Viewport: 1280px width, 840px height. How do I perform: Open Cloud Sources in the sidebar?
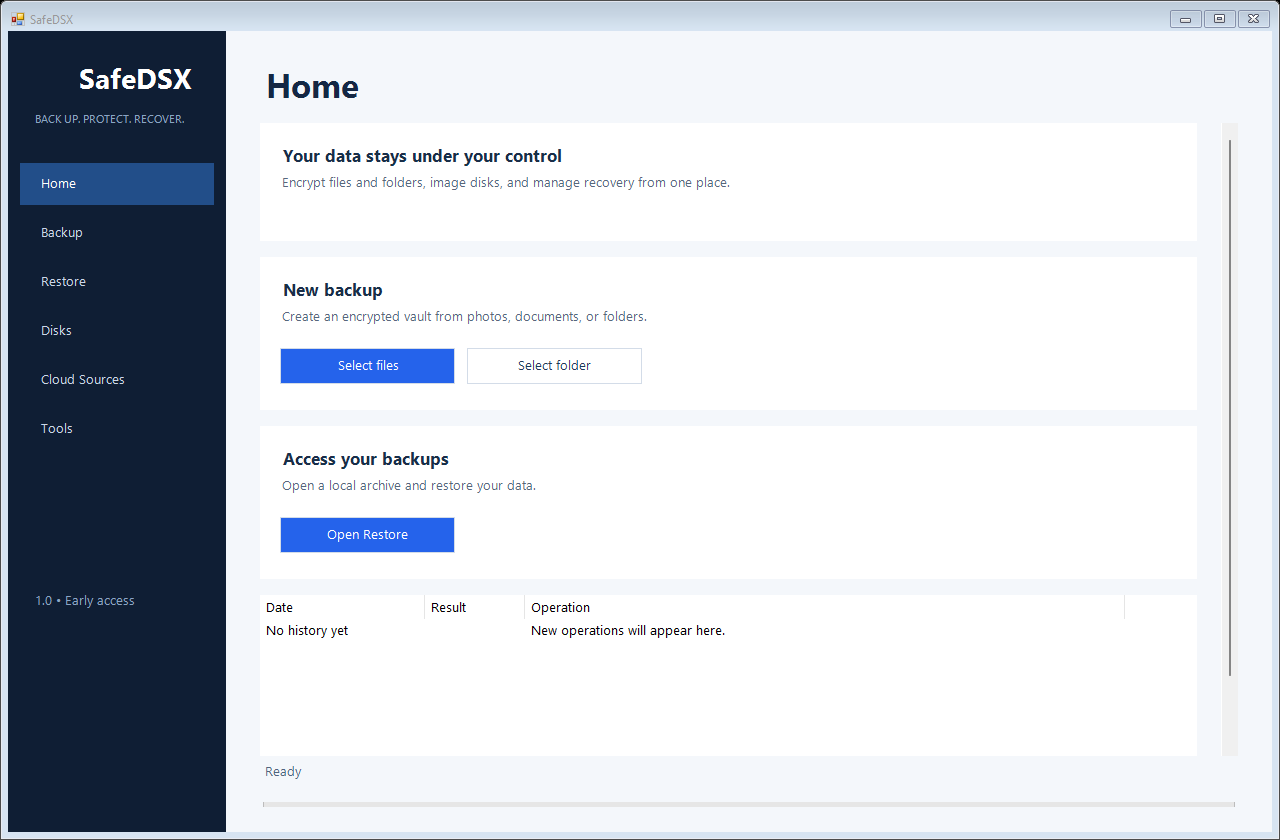click(117, 380)
